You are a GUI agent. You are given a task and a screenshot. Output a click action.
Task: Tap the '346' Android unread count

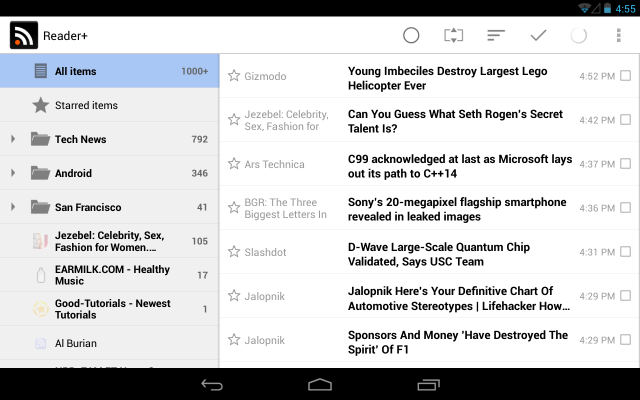200,173
